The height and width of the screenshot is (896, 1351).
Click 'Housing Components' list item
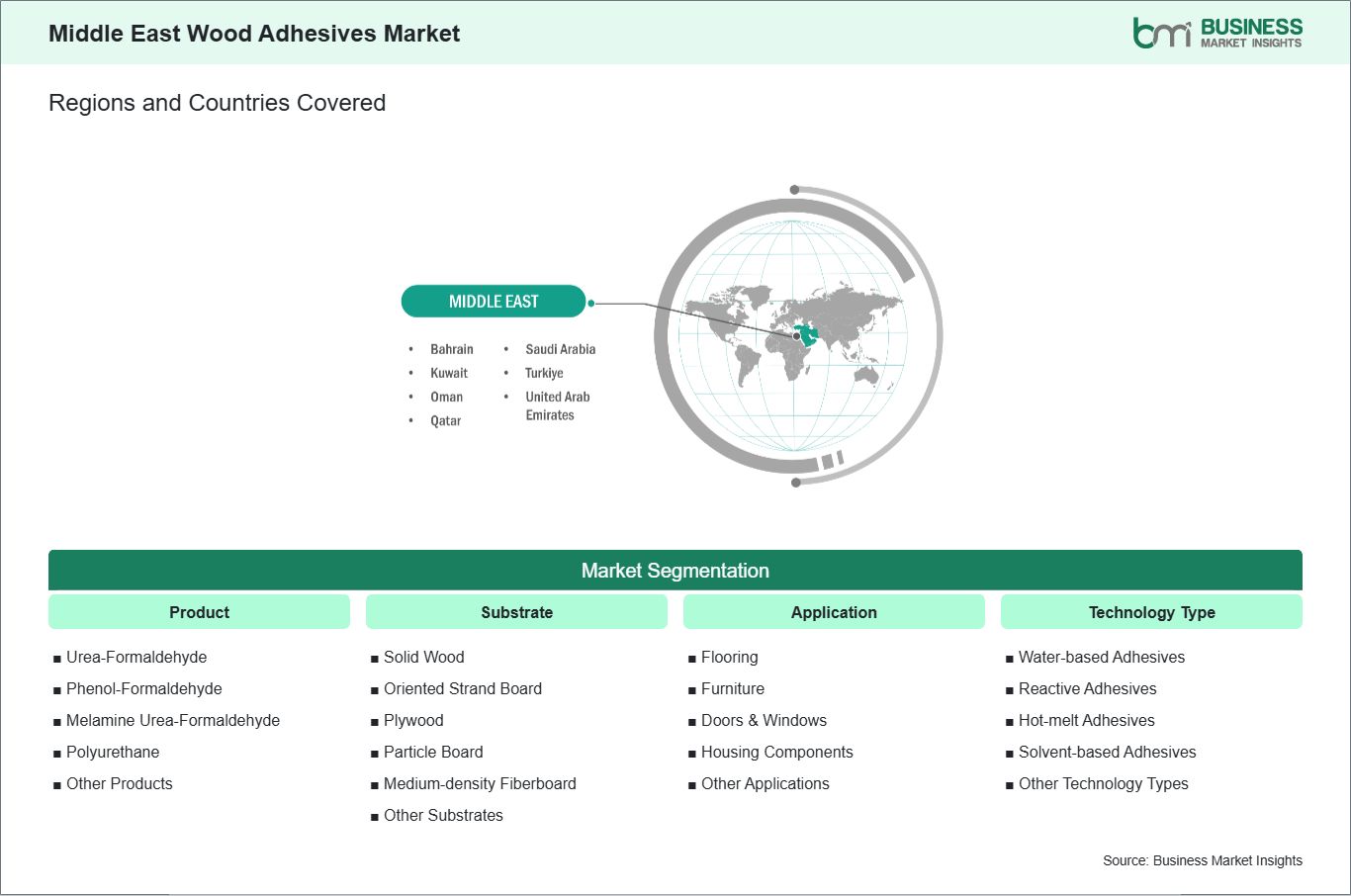click(x=777, y=752)
